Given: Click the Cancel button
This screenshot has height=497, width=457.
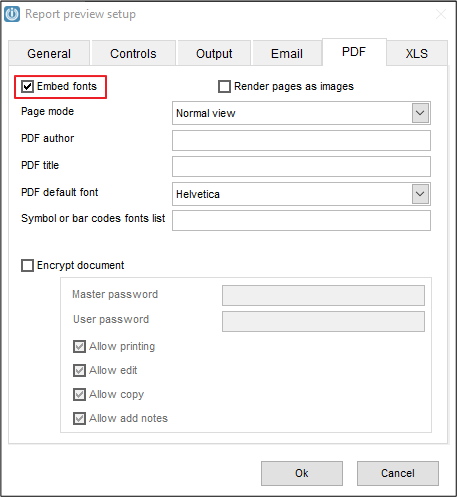Looking at the screenshot, I should pos(398,473).
